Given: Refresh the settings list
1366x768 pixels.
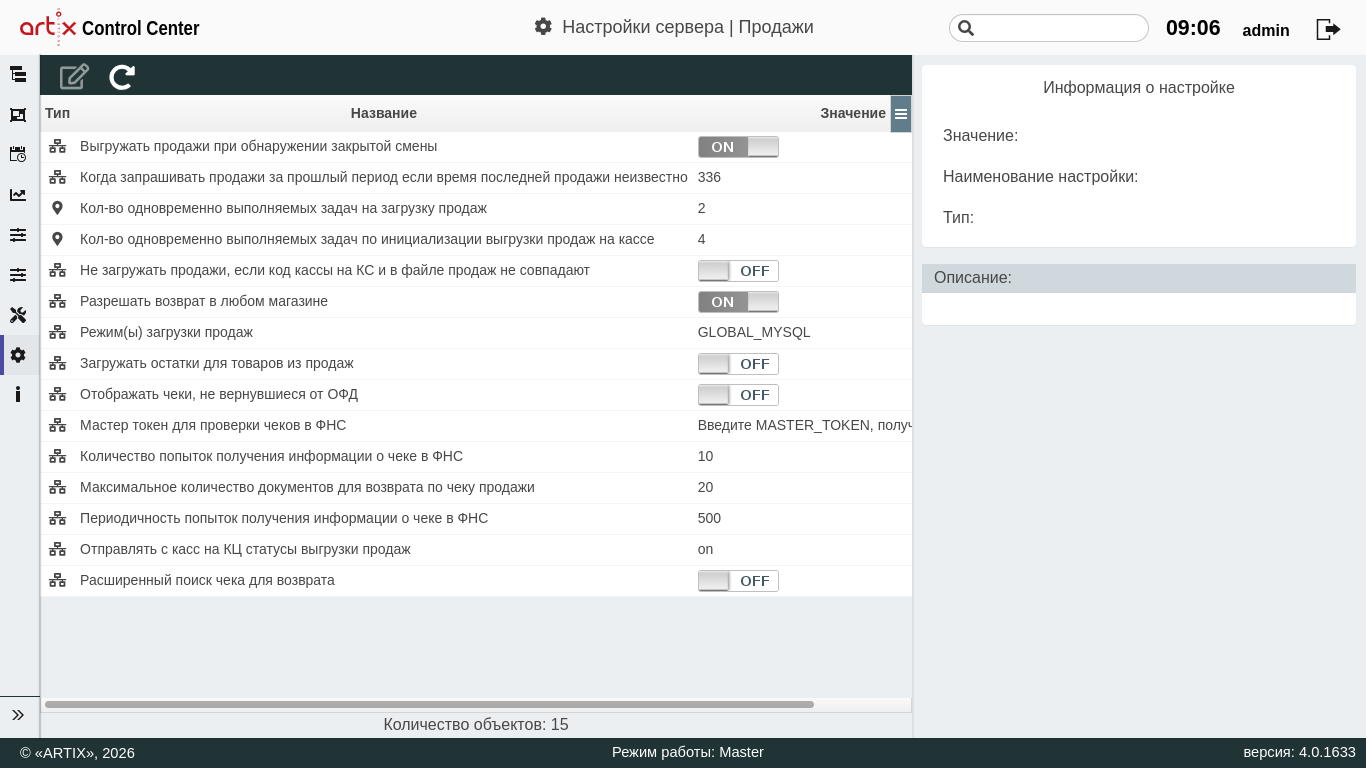Looking at the screenshot, I should coord(122,77).
